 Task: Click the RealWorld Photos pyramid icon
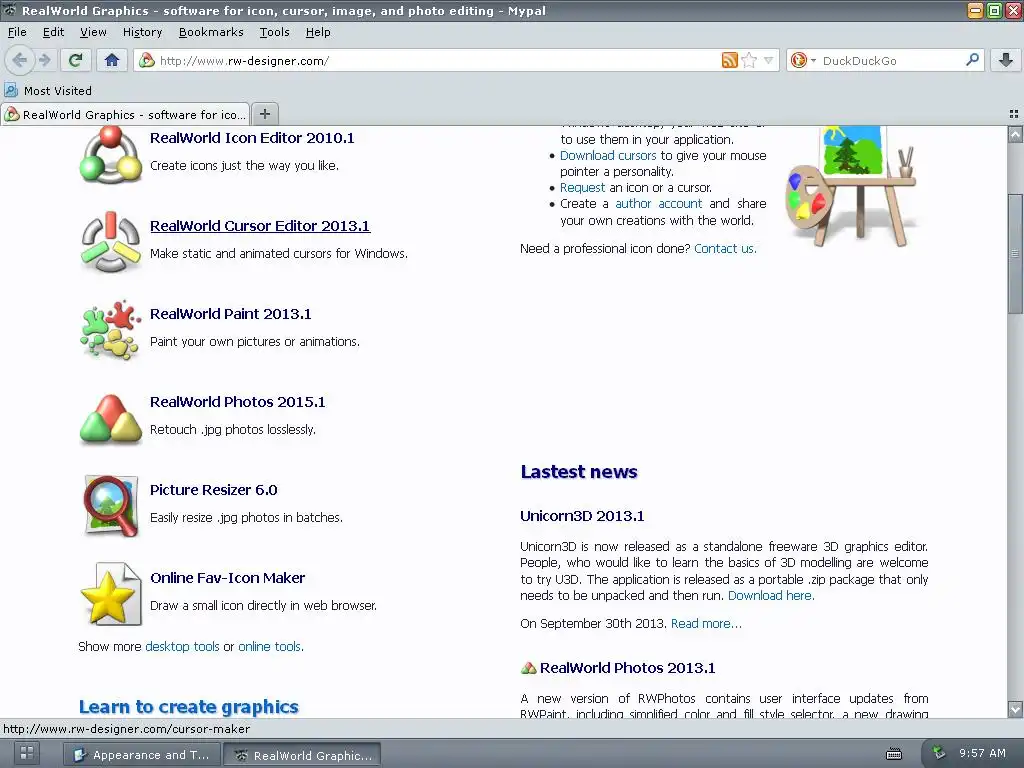coord(110,419)
